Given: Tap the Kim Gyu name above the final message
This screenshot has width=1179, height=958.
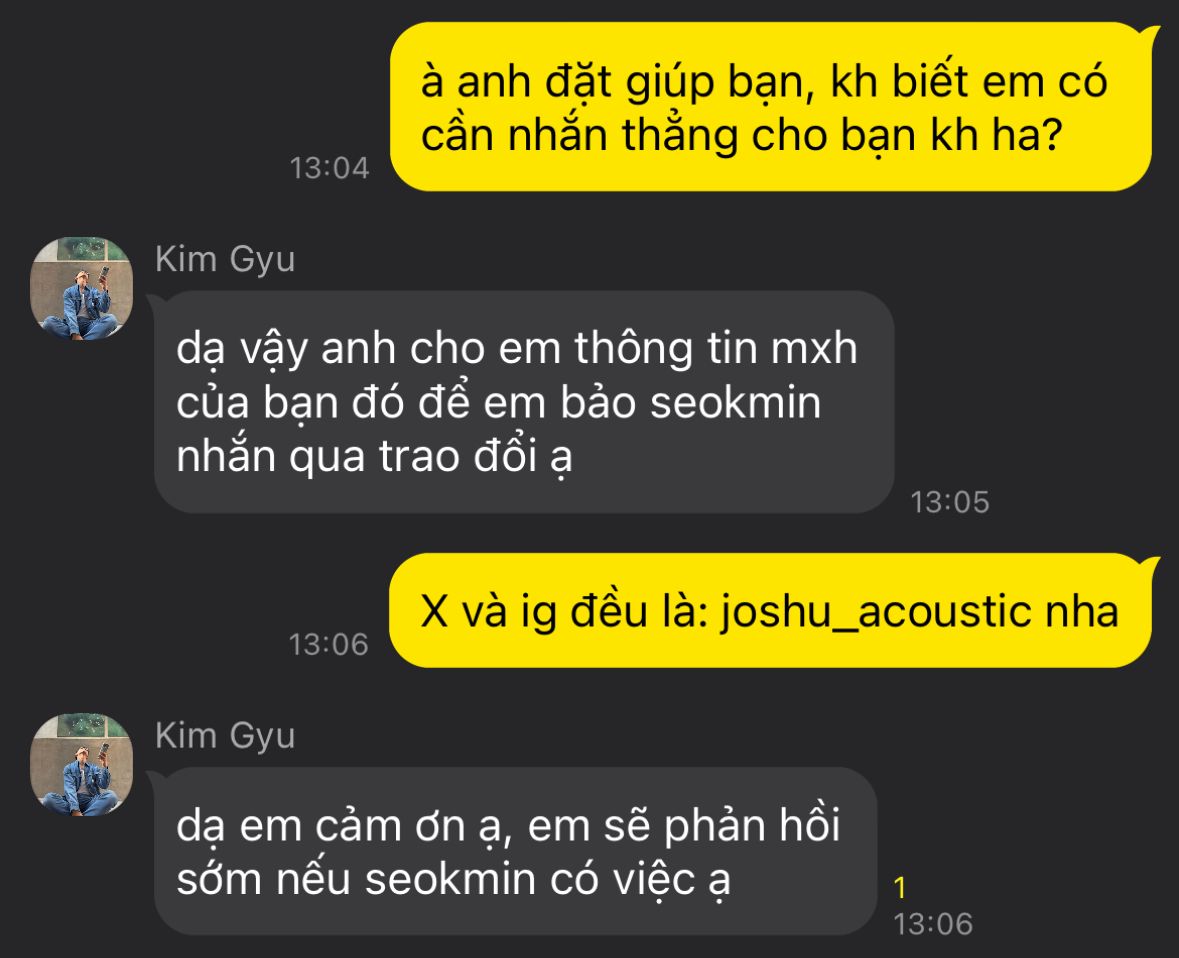Looking at the screenshot, I should (x=225, y=736).
